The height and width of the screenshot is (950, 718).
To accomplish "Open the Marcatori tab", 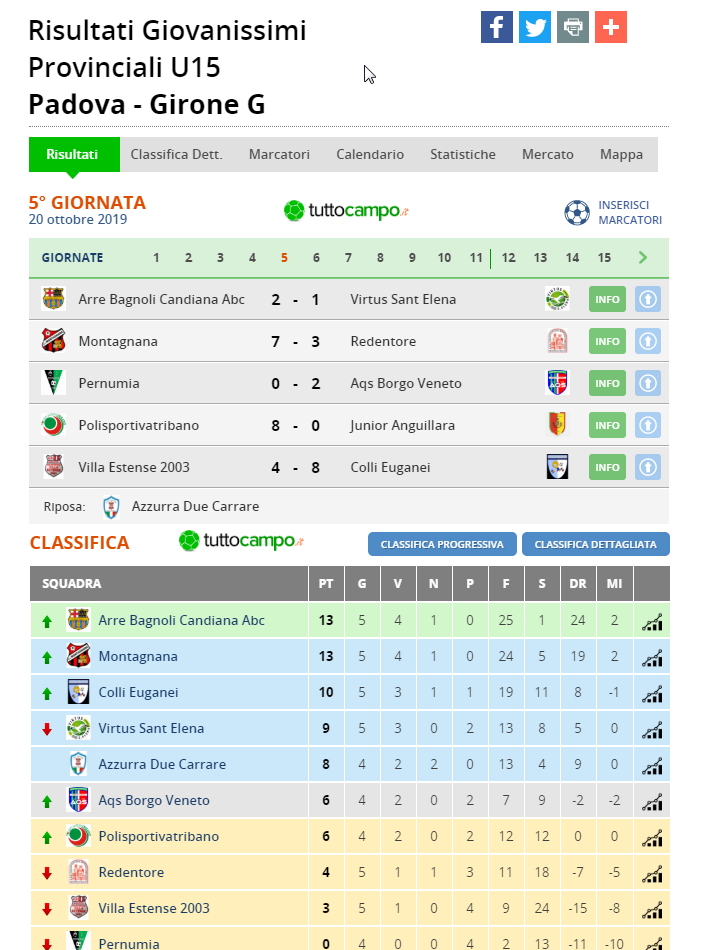I will [x=279, y=154].
